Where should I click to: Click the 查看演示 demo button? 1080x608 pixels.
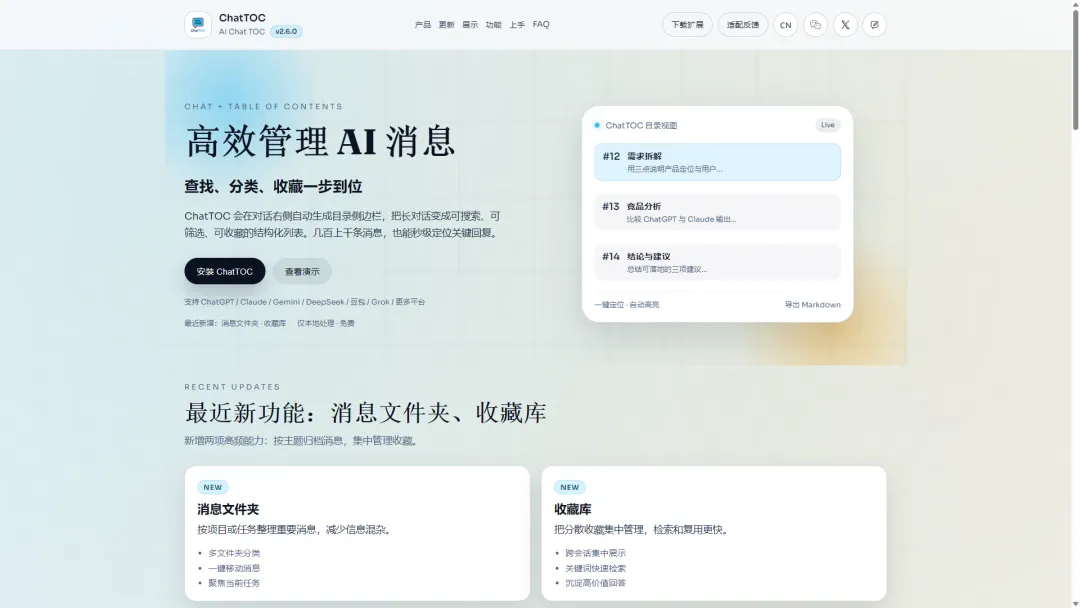(302, 271)
